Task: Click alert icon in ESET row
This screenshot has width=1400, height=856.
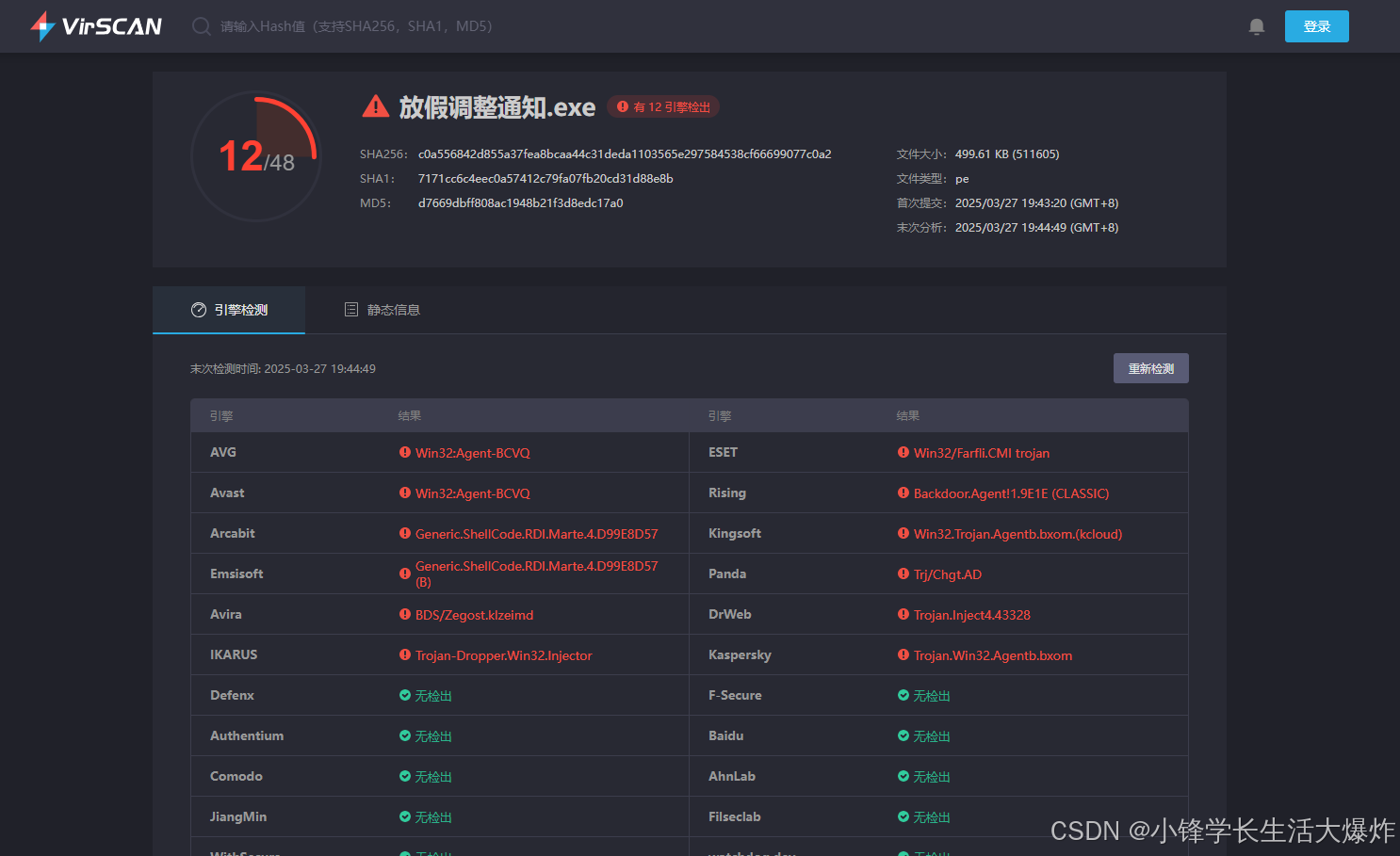Action: (903, 452)
